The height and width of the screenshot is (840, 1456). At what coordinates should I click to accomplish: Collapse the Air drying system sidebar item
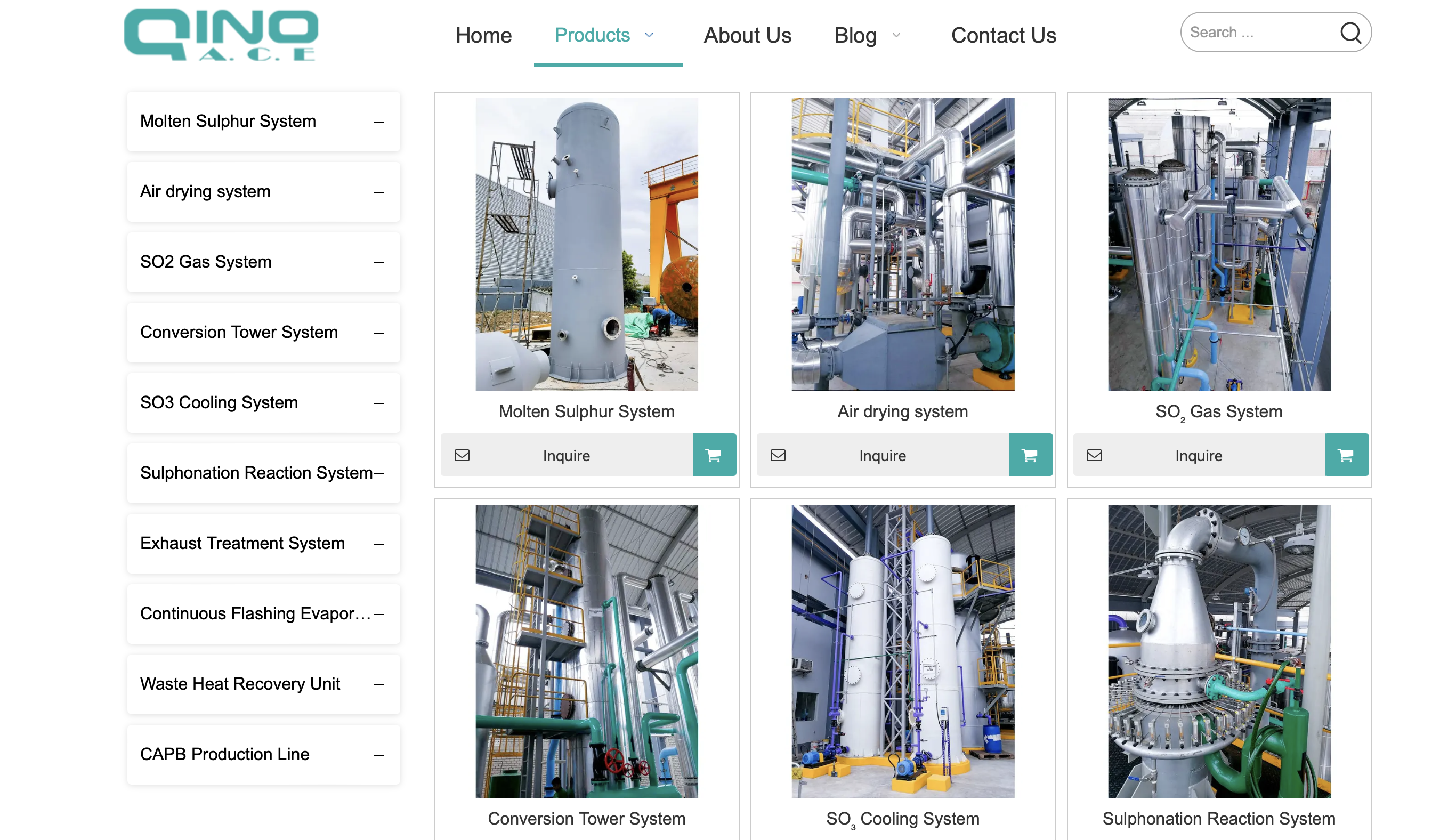(378, 192)
